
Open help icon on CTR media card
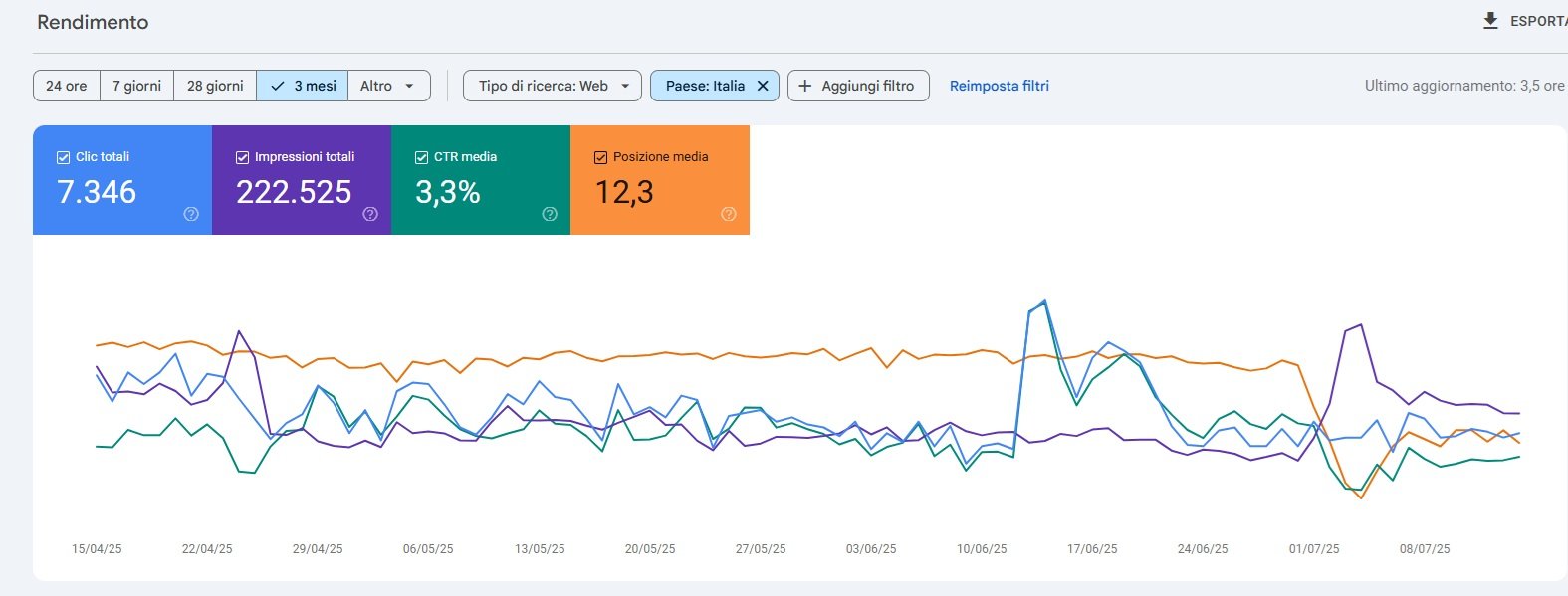pyautogui.click(x=550, y=214)
